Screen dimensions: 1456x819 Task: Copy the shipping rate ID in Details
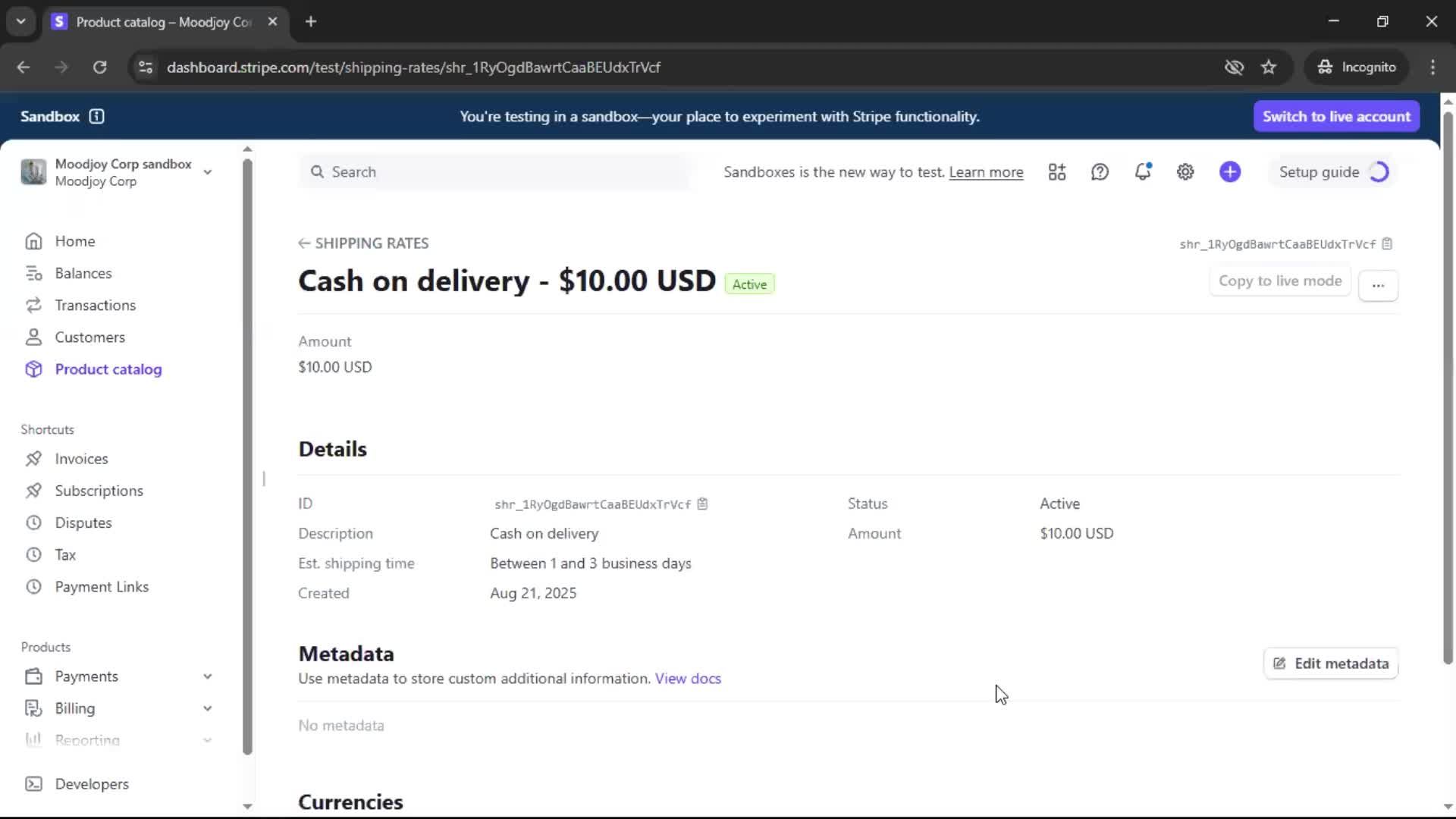(702, 504)
